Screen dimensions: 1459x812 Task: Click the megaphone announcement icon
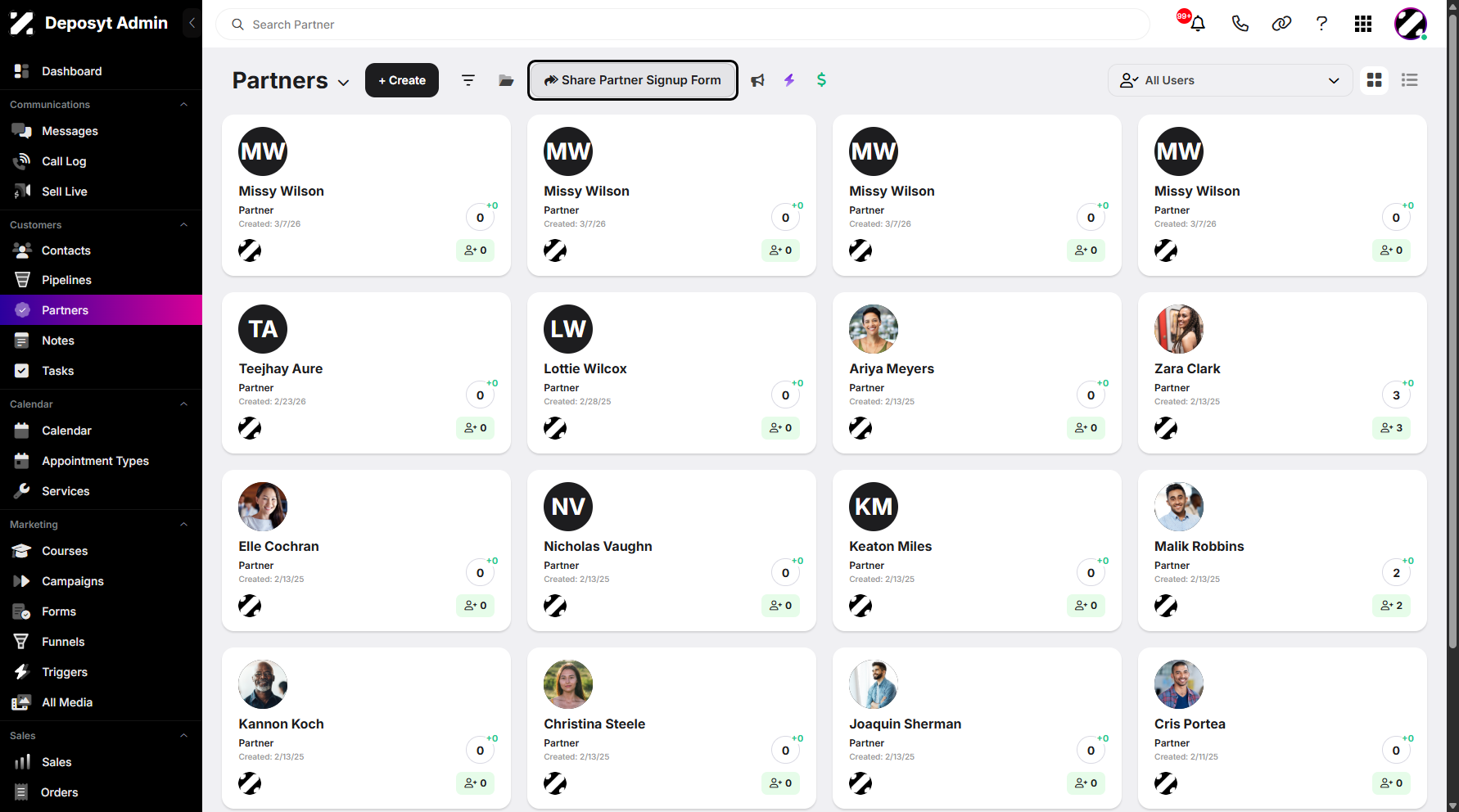(757, 80)
